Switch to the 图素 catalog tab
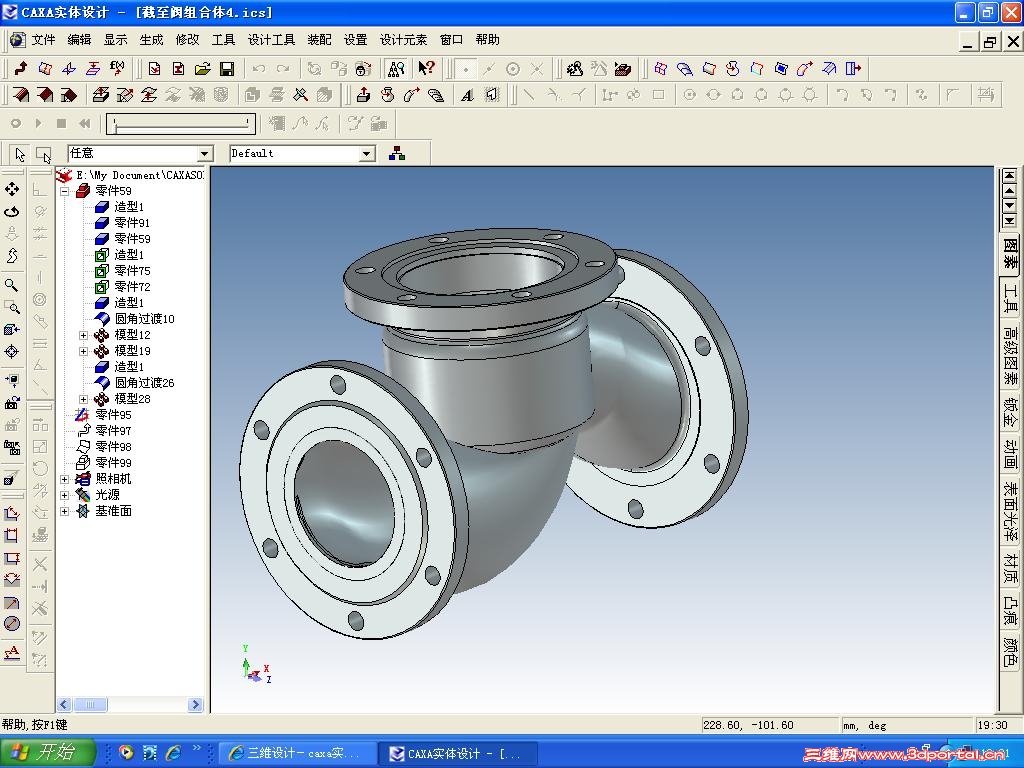The image size is (1024, 768). [x=1010, y=255]
